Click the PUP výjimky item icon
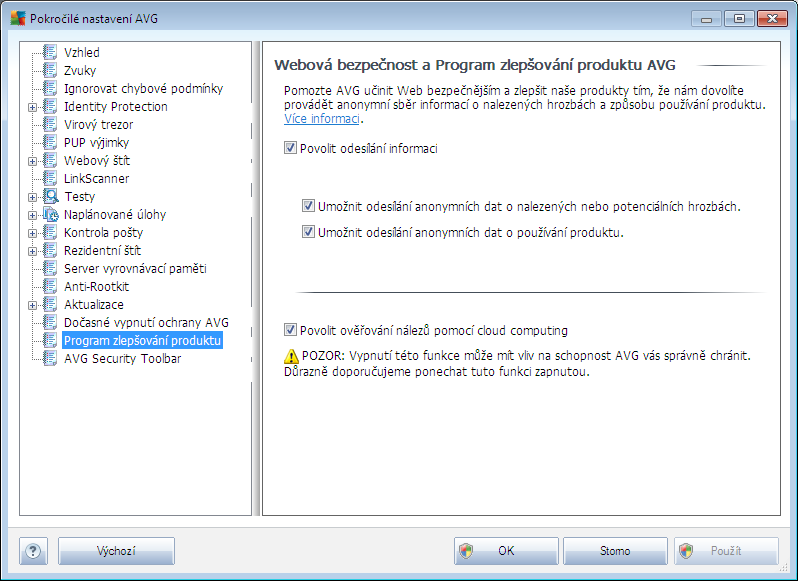Viewport: 798px width, 581px height. tap(50, 142)
